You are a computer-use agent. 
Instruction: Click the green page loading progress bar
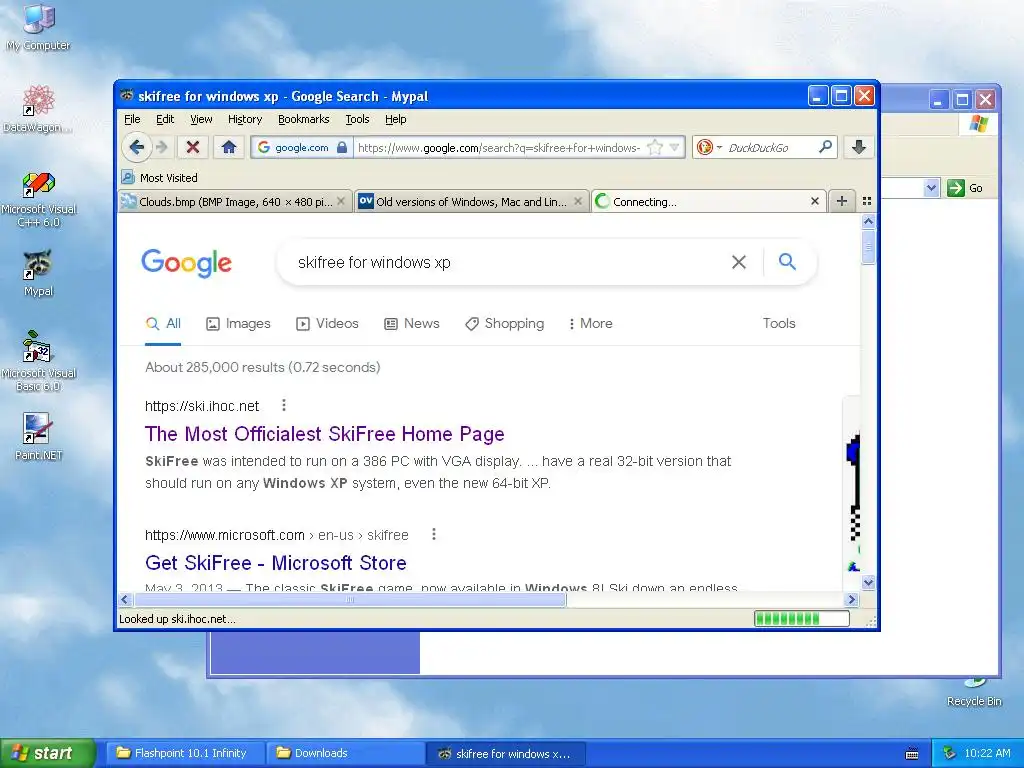pyautogui.click(x=802, y=618)
